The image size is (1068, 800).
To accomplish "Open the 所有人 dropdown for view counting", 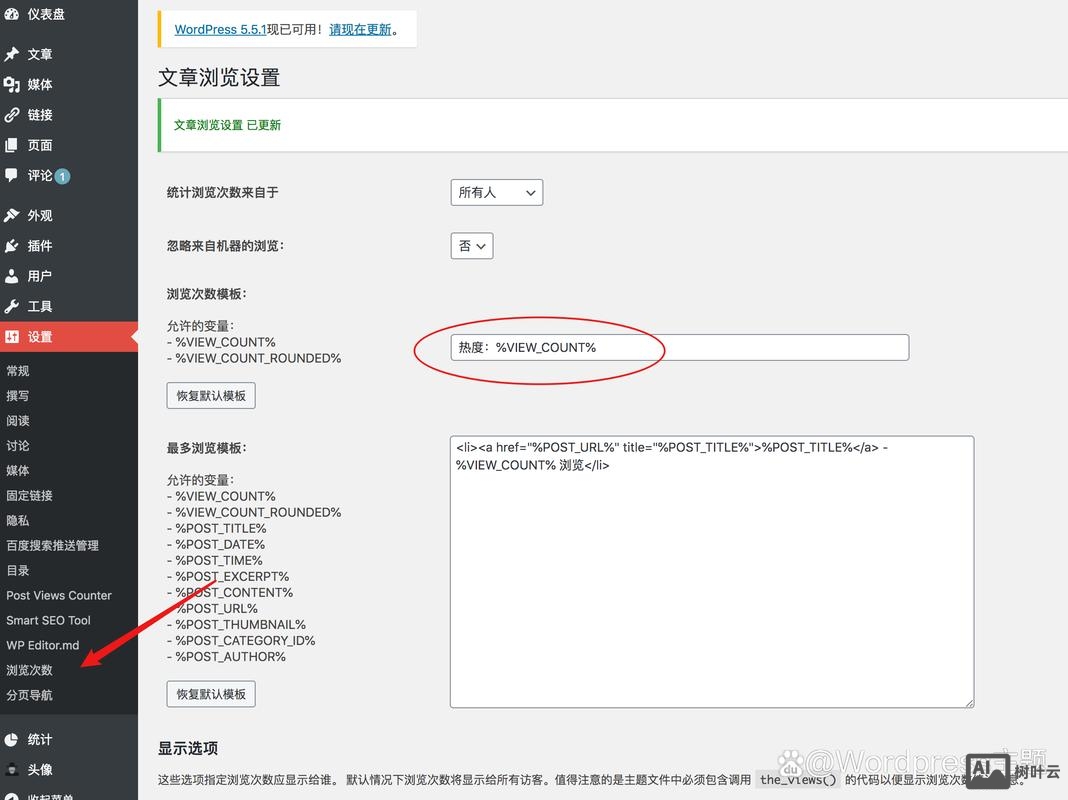I will (496, 192).
